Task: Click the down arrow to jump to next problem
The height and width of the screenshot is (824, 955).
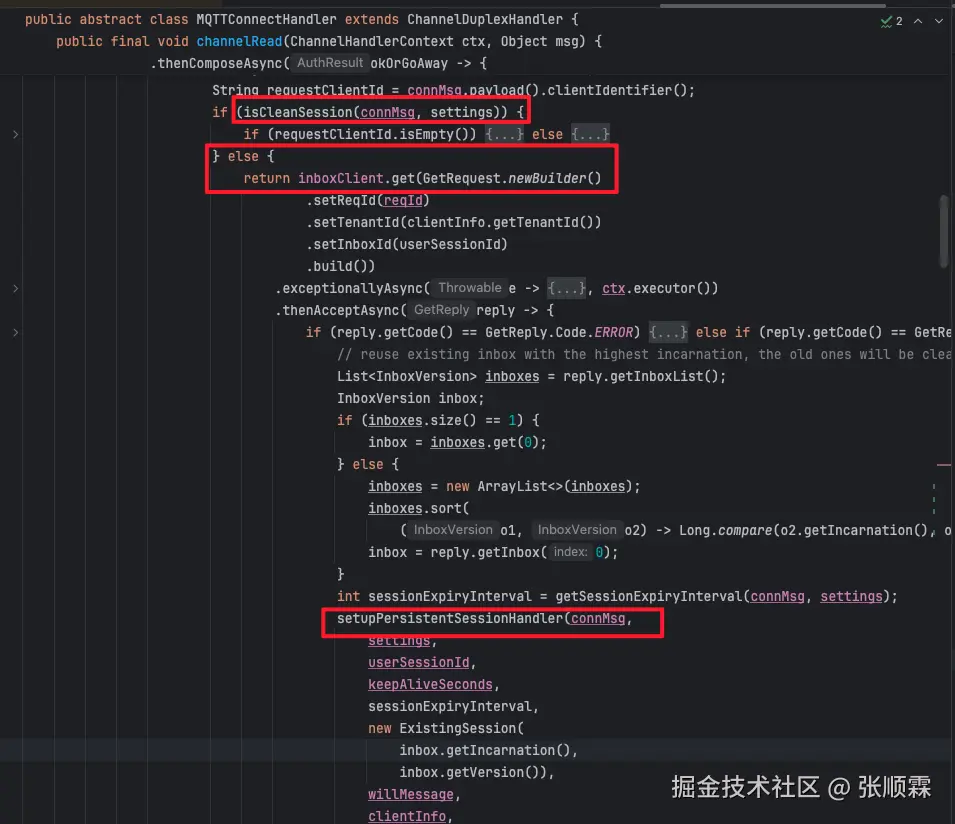Action: 938,20
